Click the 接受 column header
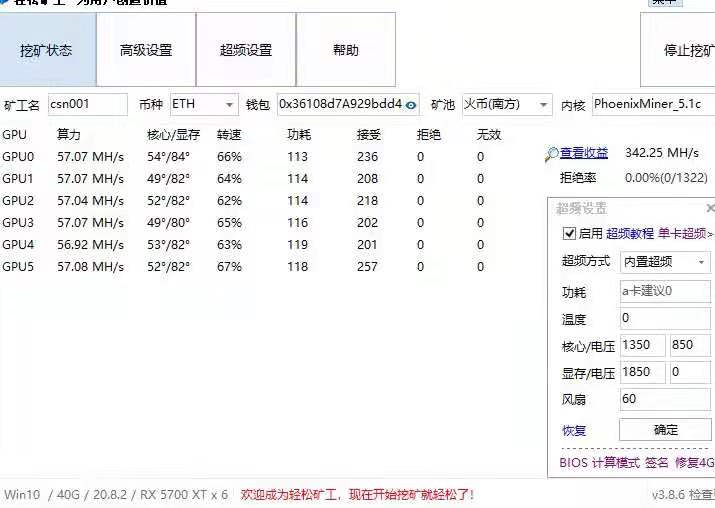715x508 pixels. point(369,135)
